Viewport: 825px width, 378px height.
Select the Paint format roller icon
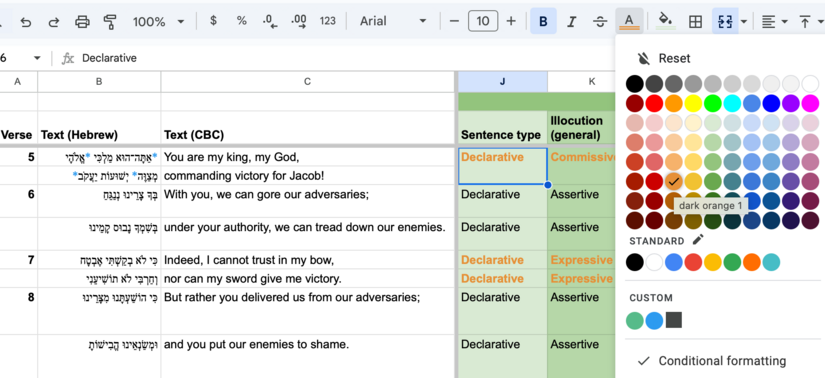pyautogui.click(x=110, y=22)
